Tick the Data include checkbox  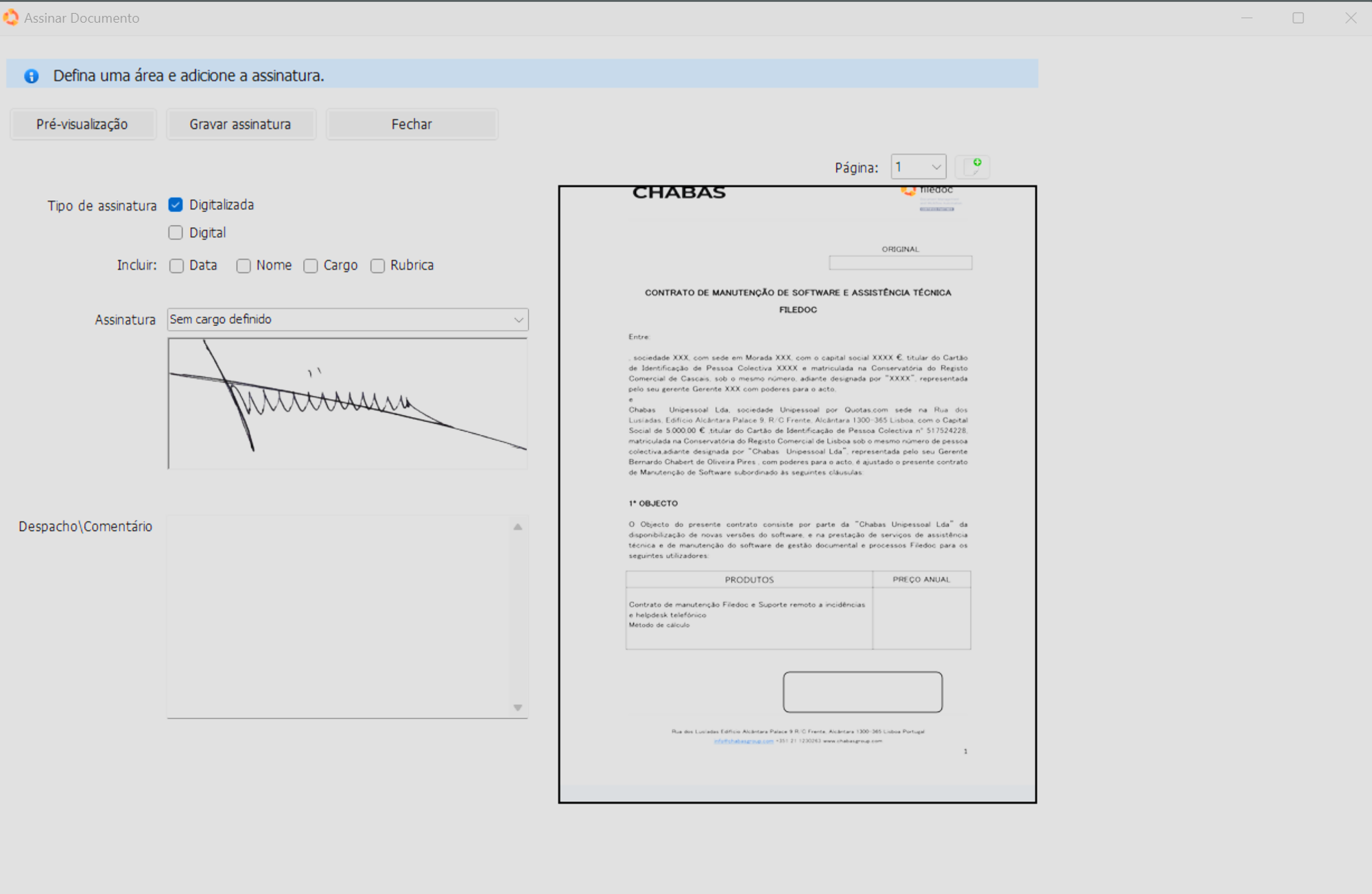(x=176, y=266)
